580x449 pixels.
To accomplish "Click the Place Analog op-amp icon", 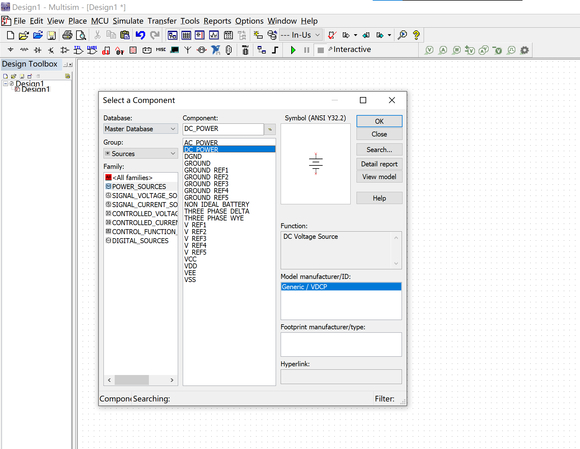I will coord(65,50).
